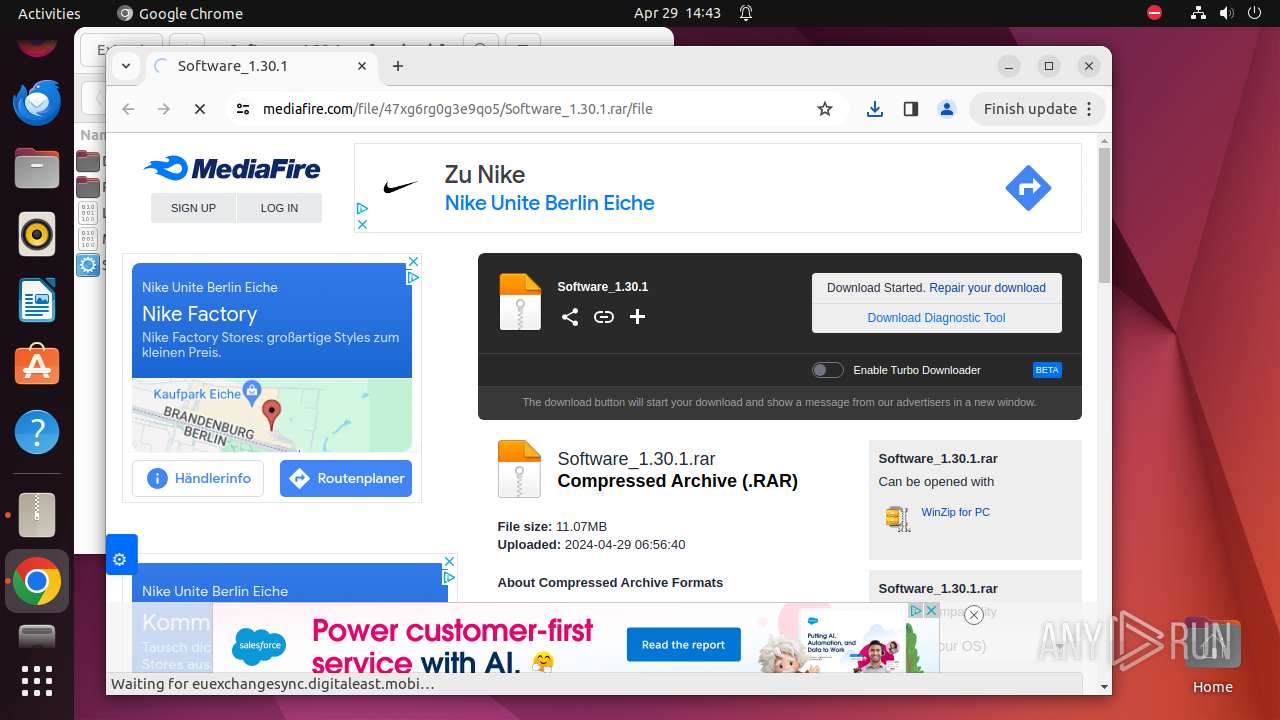Viewport: 1280px width, 720px height.
Task: Open Archive Manager in the dock
Action: tap(37, 515)
